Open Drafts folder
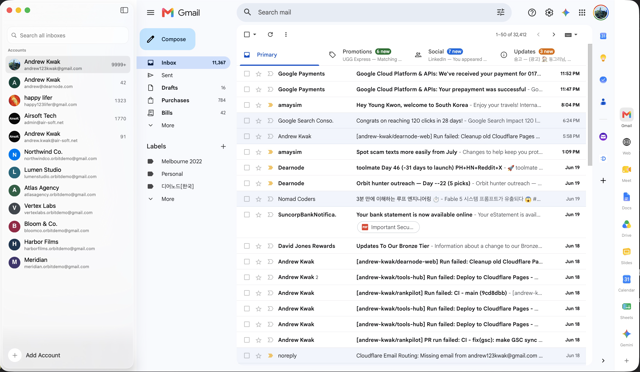640x372 pixels. coord(183,88)
